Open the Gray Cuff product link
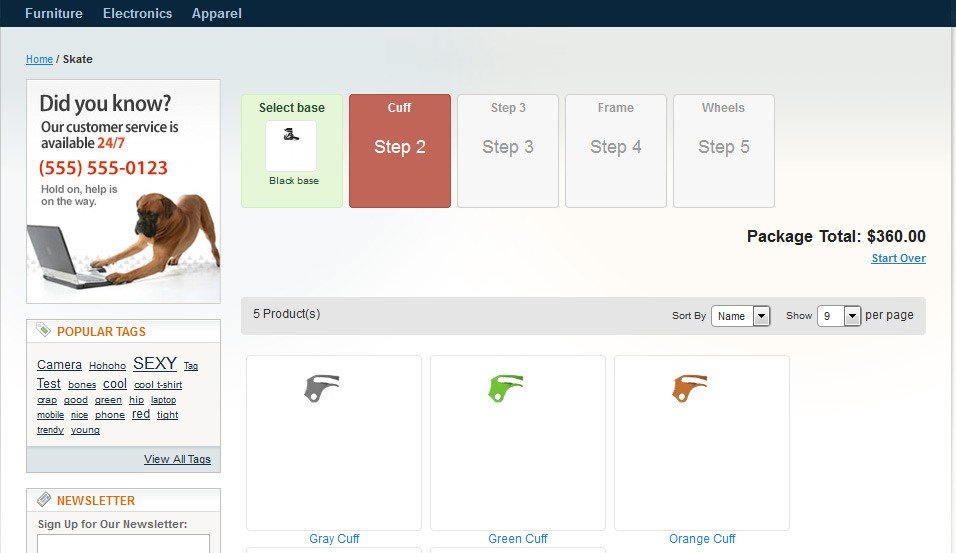This screenshot has width=956, height=553. tap(334, 539)
